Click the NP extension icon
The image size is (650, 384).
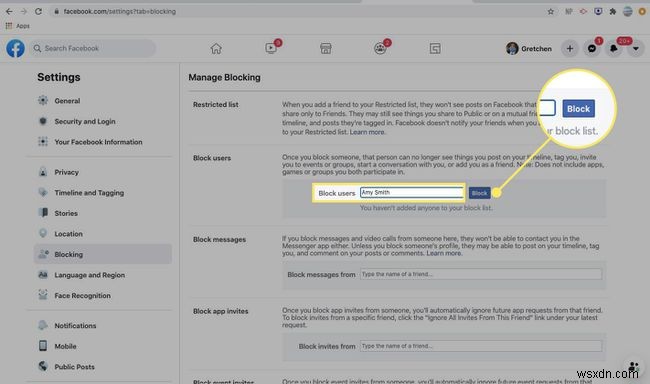pos(568,12)
